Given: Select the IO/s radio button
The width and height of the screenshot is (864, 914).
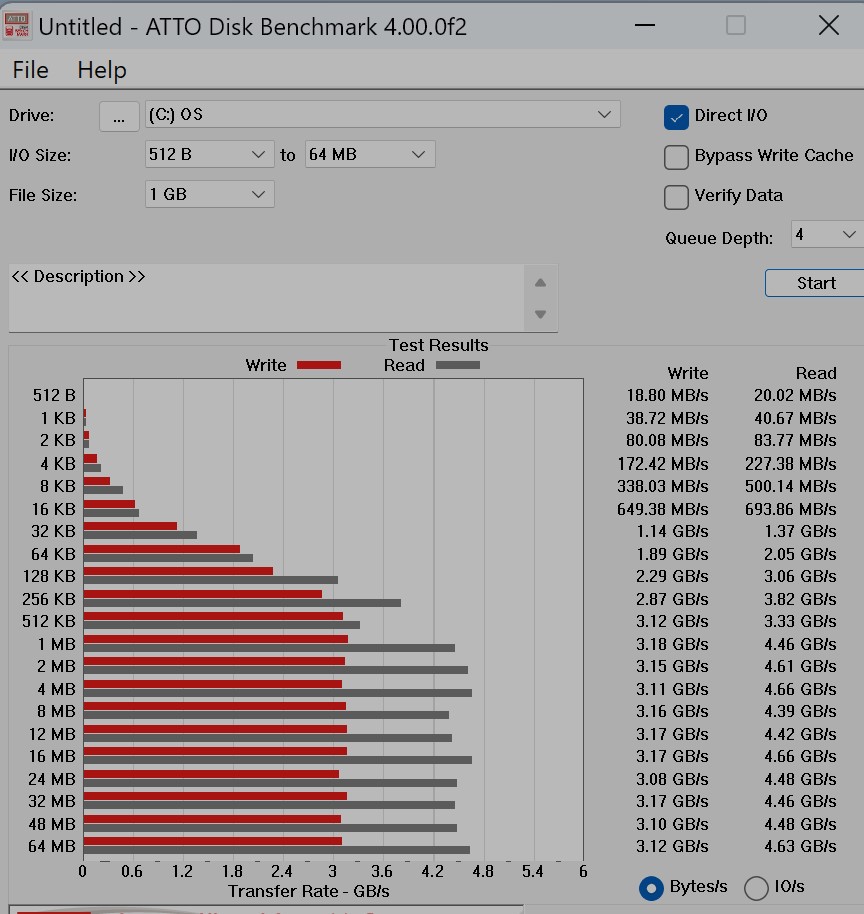Looking at the screenshot, I should [757, 887].
